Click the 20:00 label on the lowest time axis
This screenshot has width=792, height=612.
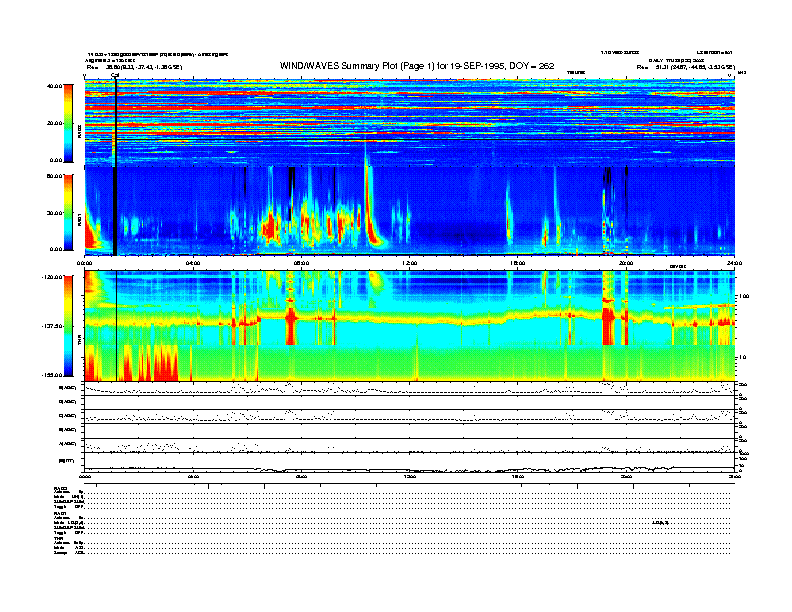tap(626, 477)
